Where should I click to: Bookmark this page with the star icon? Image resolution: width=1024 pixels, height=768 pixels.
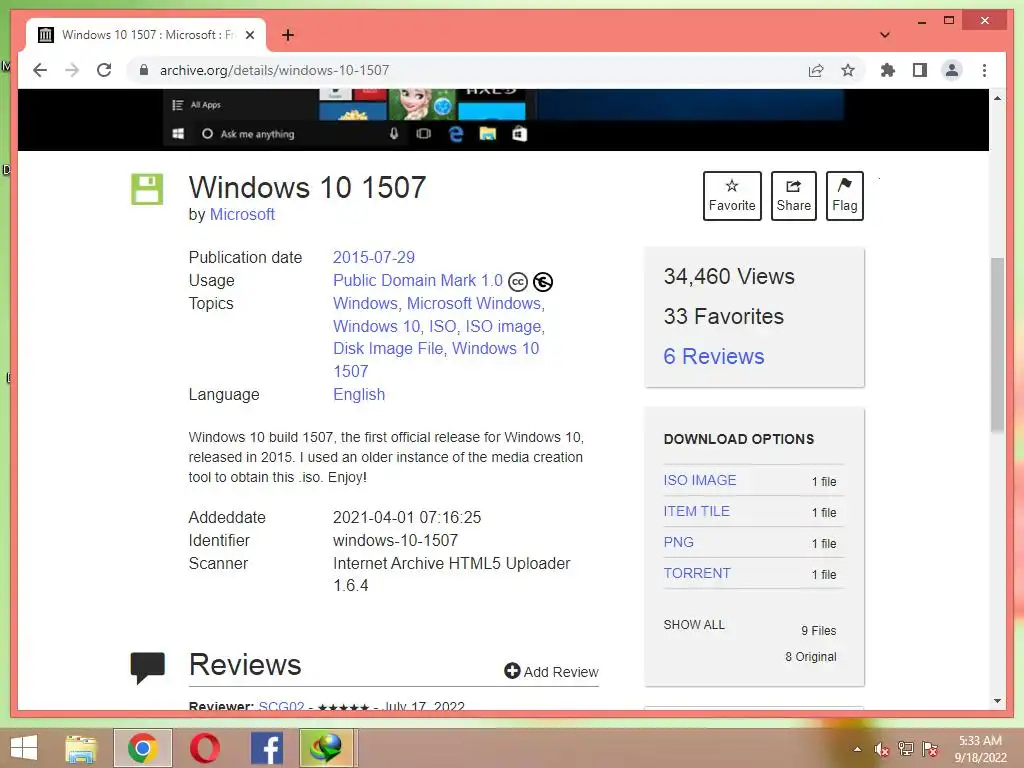coord(848,71)
